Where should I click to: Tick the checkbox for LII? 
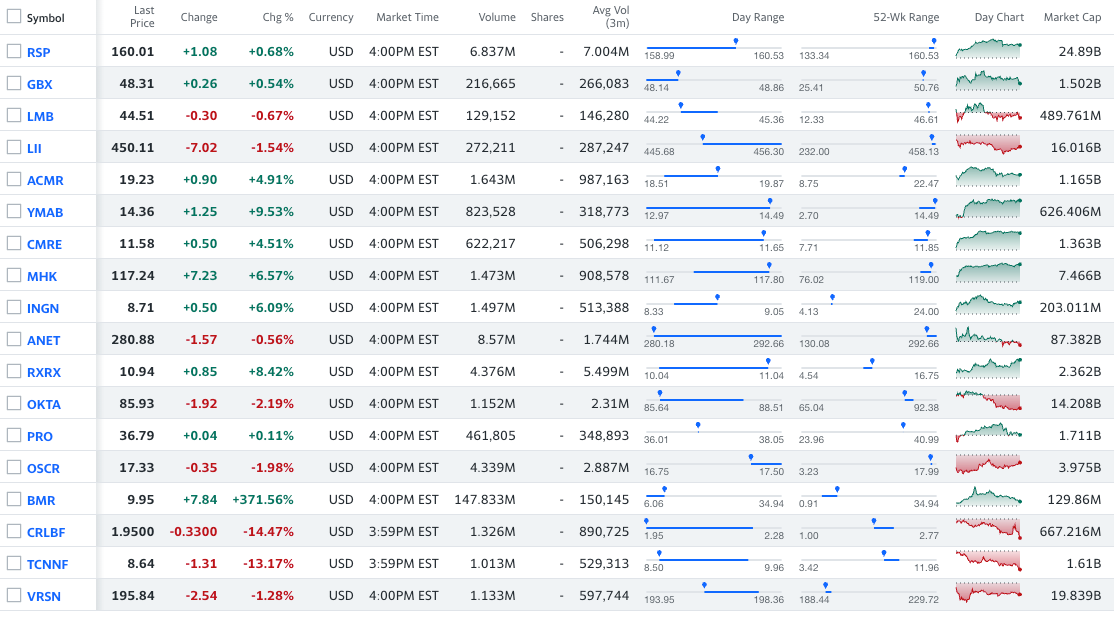(x=13, y=147)
